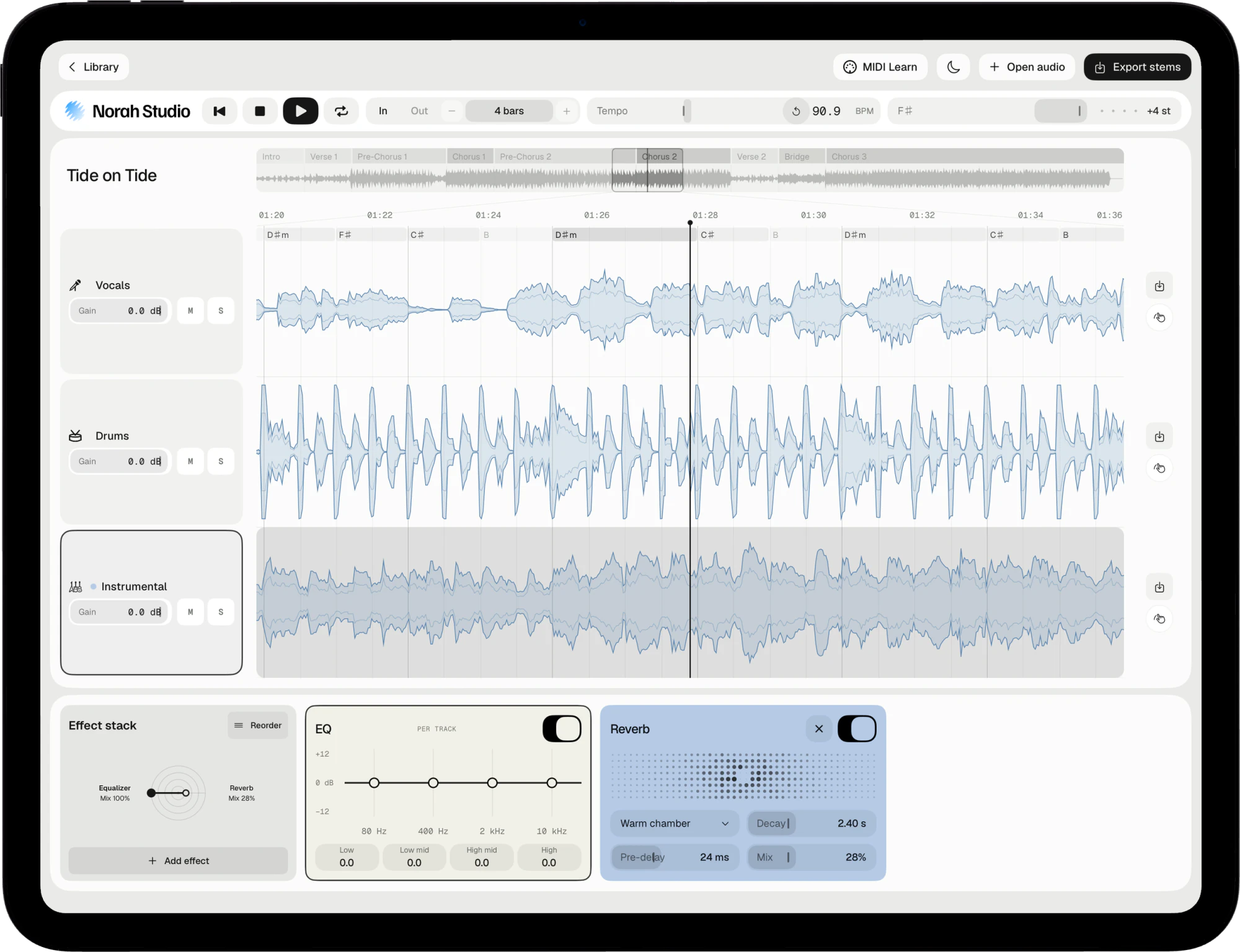Click EQ 400 Hz band node

(433, 783)
